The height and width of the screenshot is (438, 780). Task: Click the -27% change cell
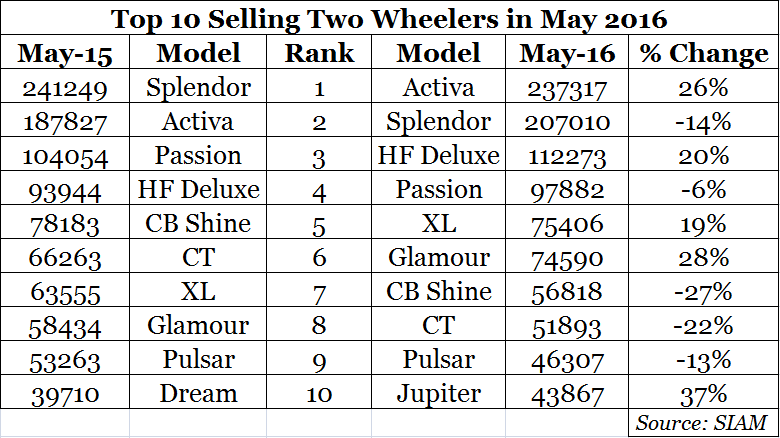[704, 291]
